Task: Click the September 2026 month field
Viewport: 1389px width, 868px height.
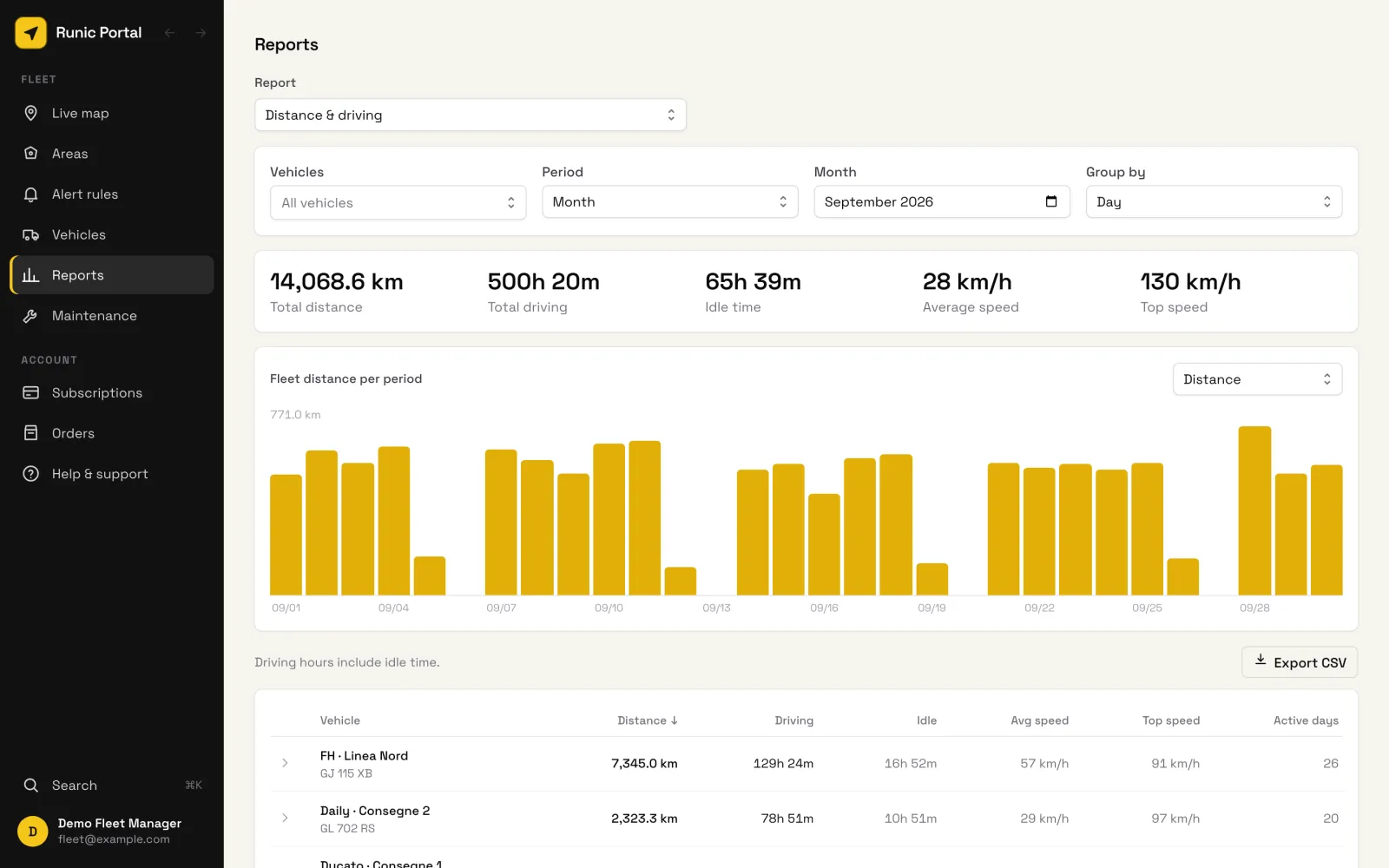Action: pyautogui.click(x=942, y=201)
